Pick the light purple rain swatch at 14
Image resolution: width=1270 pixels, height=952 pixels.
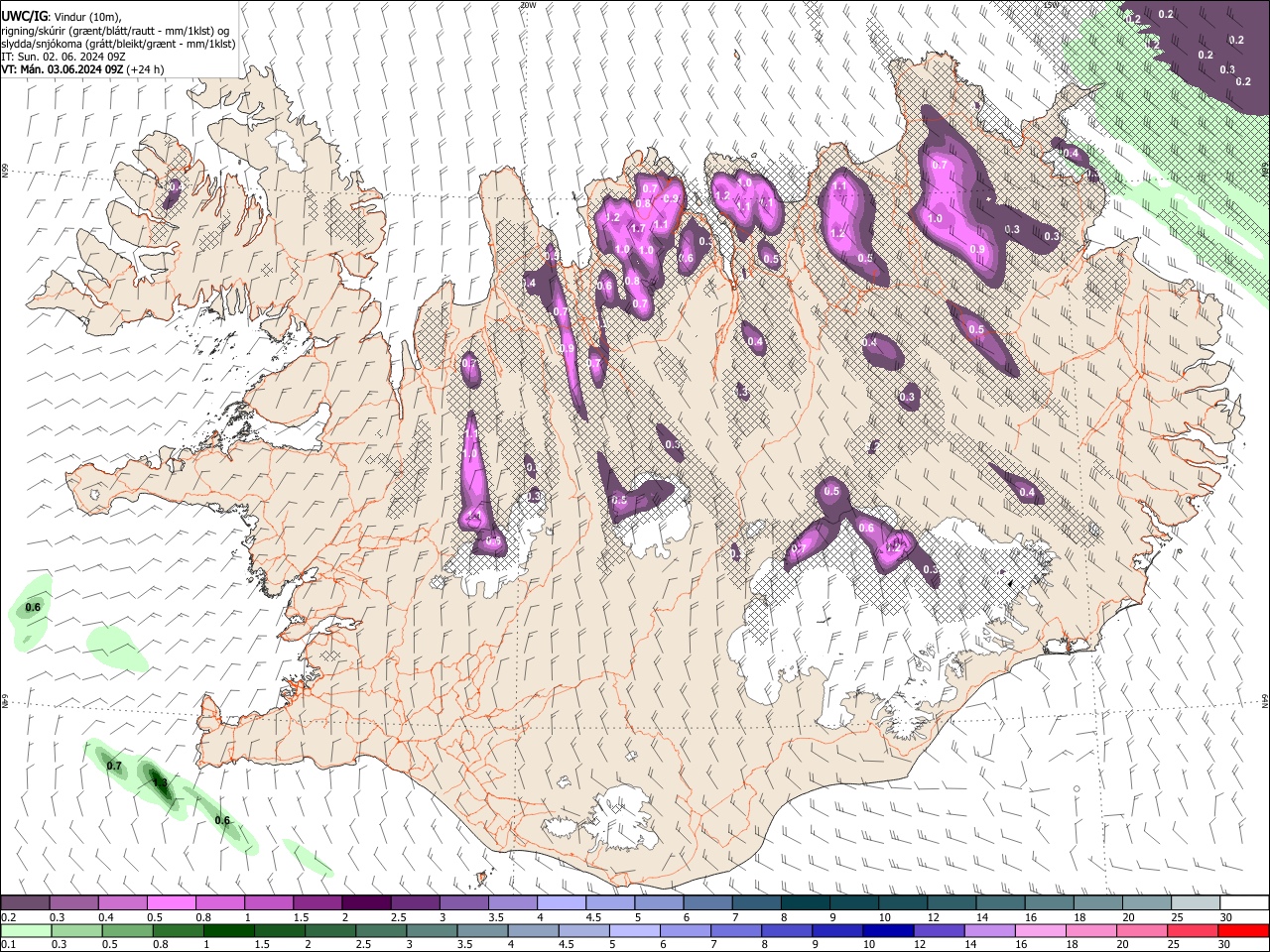click(989, 931)
